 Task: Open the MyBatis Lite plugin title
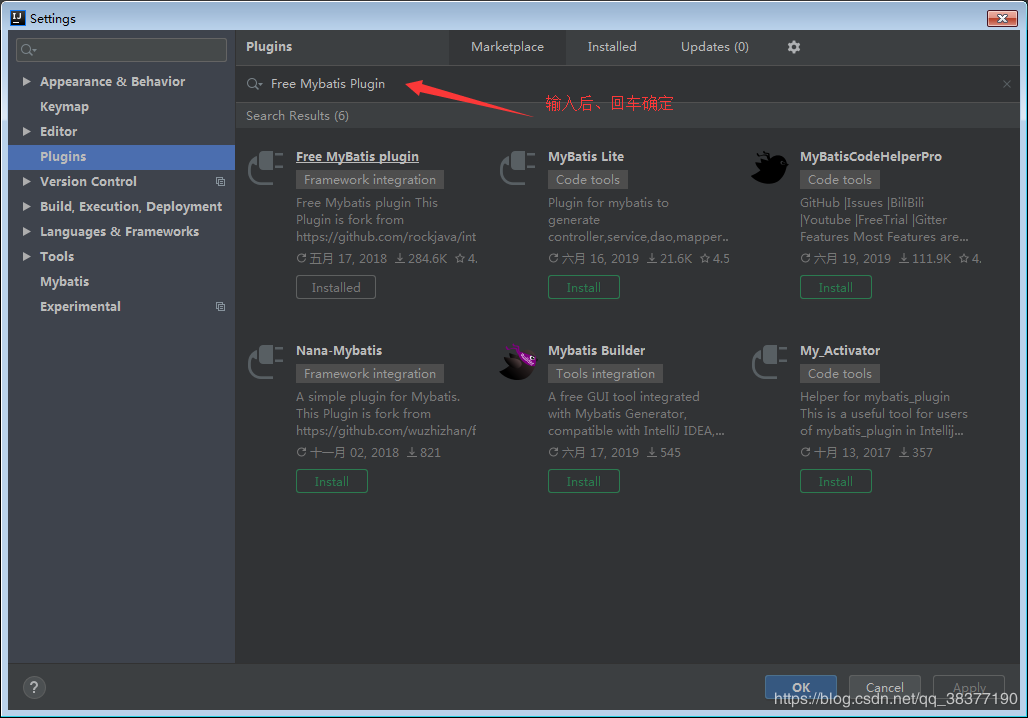586,157
